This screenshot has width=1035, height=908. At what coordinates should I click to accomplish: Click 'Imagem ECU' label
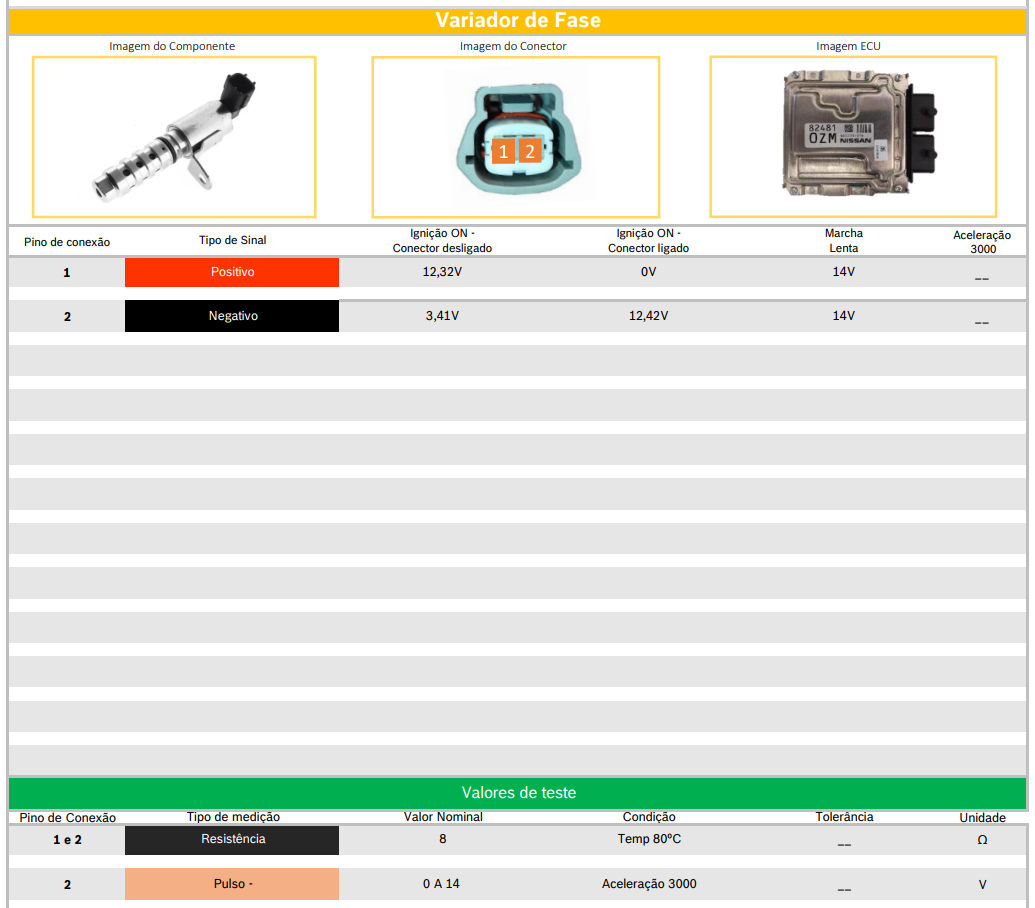848,46
